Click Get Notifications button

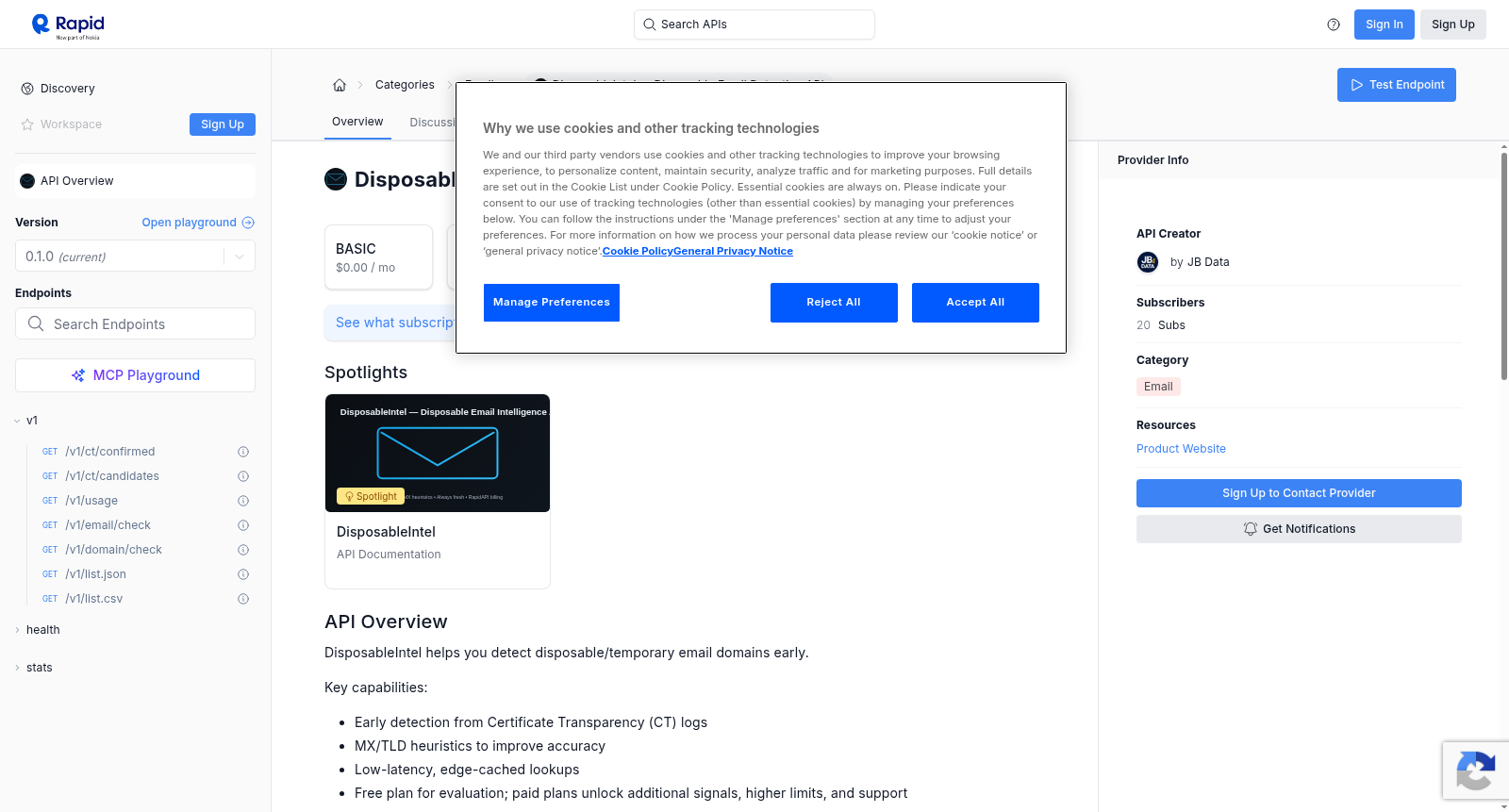tap(1299, 529)
